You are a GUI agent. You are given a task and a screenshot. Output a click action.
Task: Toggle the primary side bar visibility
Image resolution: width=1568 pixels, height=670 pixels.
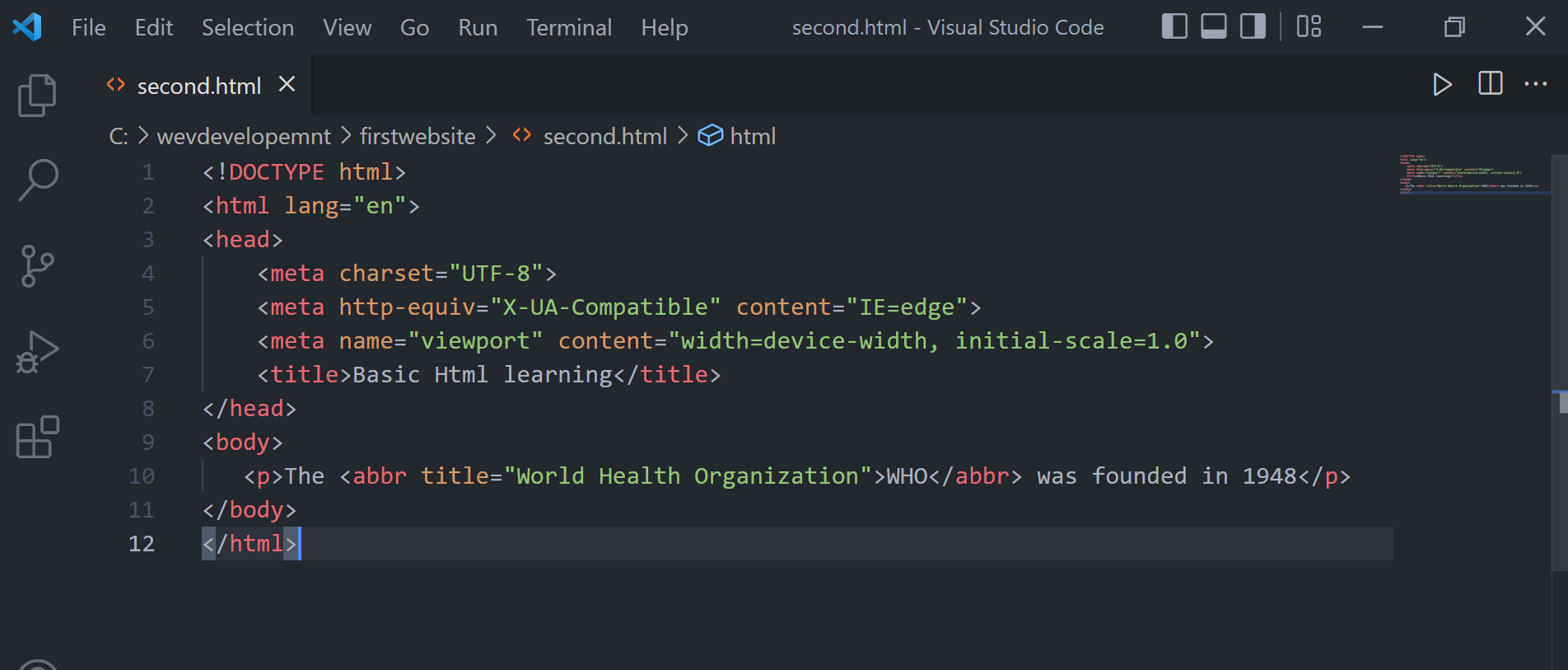pos(1174,27)
